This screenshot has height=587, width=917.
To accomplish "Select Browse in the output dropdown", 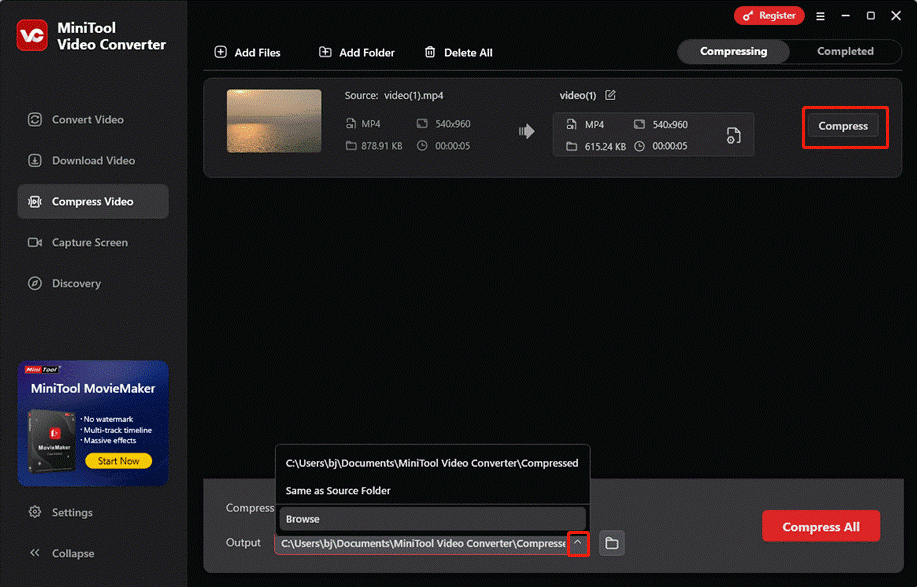I will click(303, 519).
